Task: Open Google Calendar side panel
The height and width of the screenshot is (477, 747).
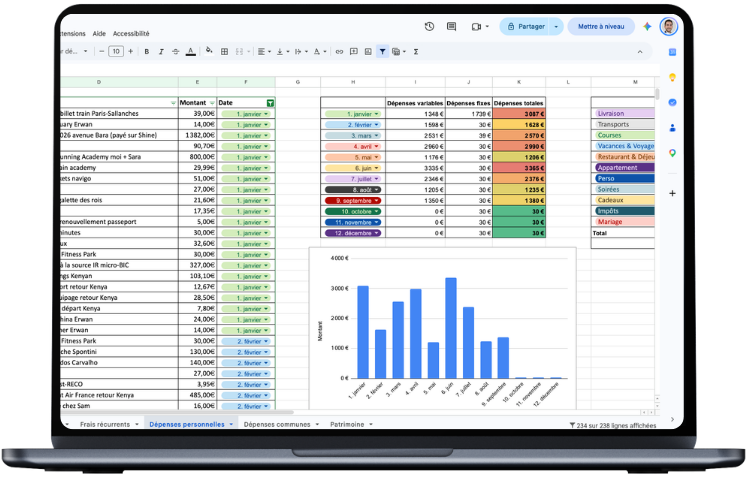Action: point(672,52)
